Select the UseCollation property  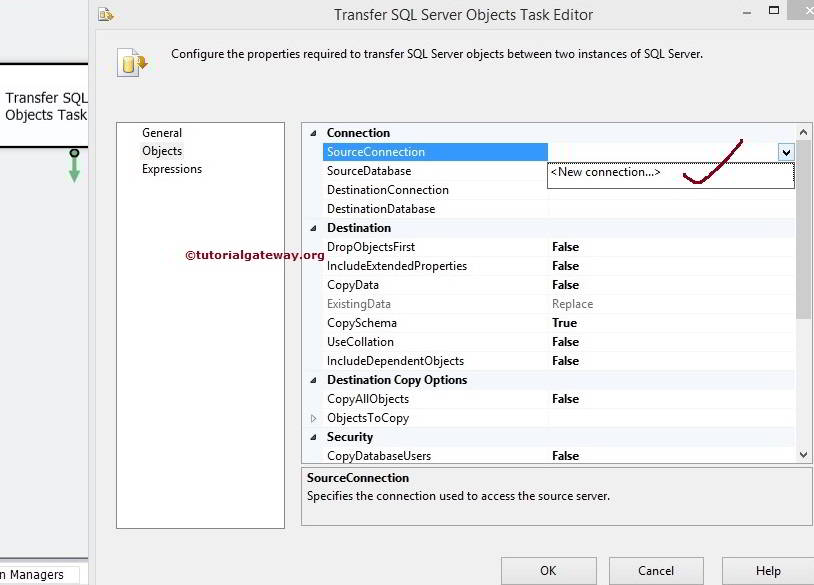click(x=360, y=342)
